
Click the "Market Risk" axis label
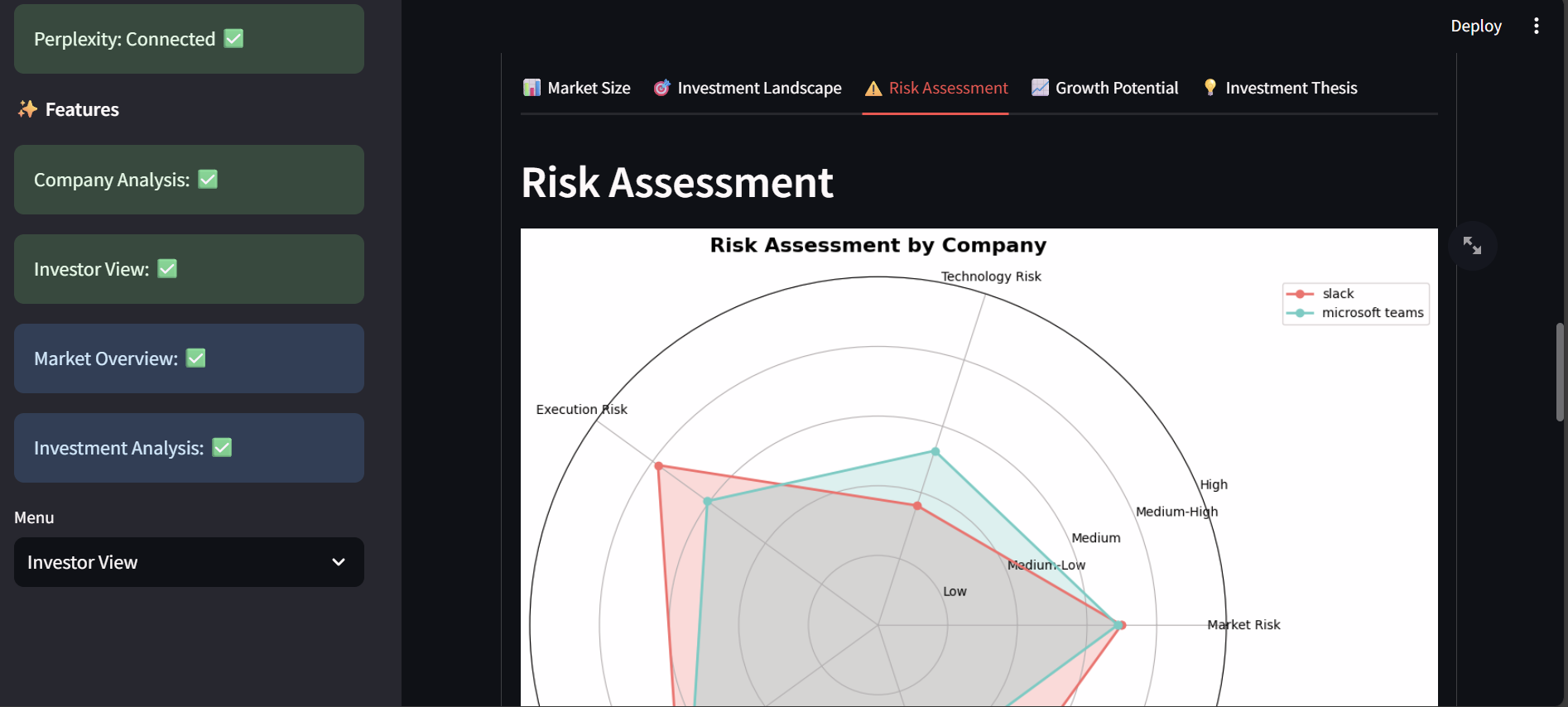pyautogui.click(x=1243, y=624)
